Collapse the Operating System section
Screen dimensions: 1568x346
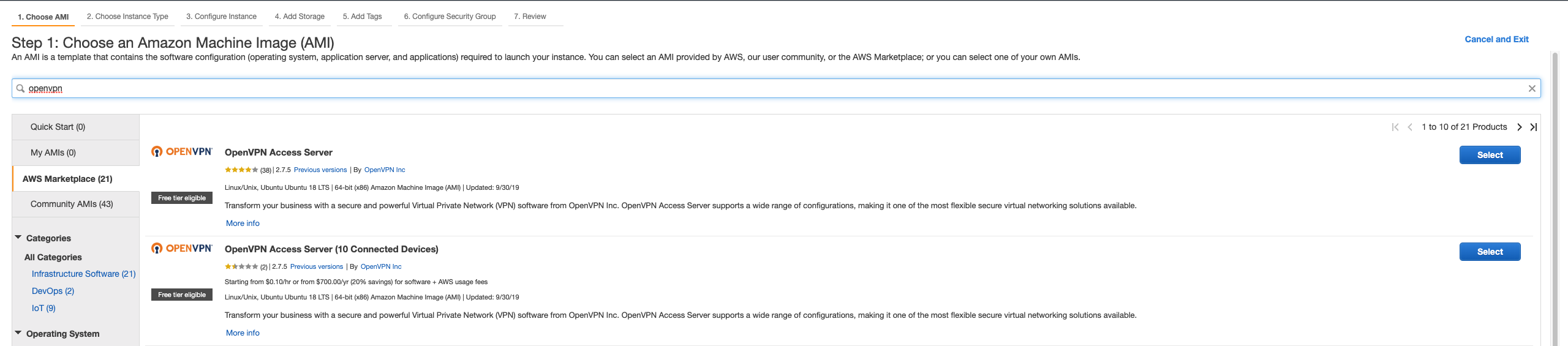click(x=18, y=333)
